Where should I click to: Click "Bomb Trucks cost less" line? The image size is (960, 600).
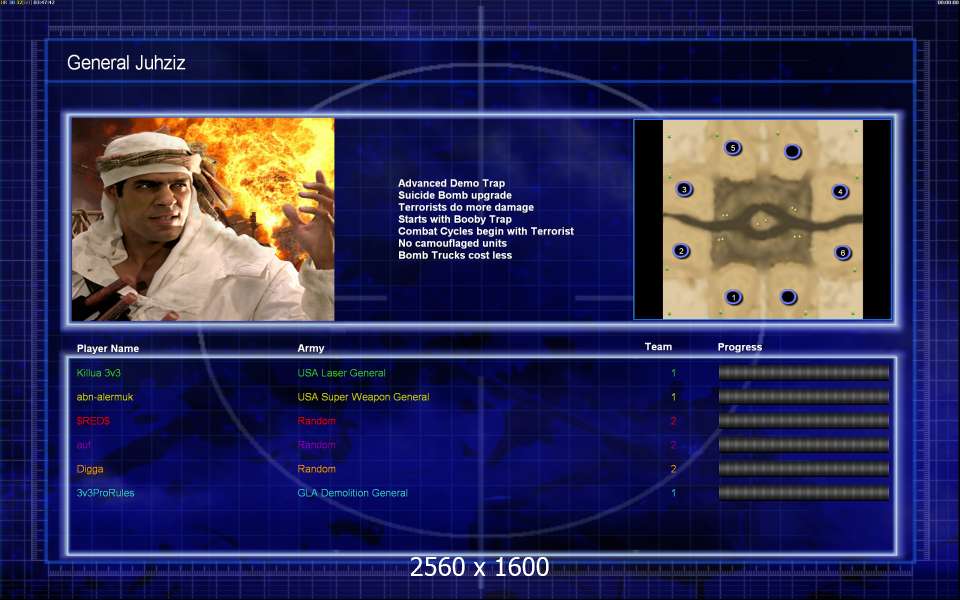(x=455, y=255)
